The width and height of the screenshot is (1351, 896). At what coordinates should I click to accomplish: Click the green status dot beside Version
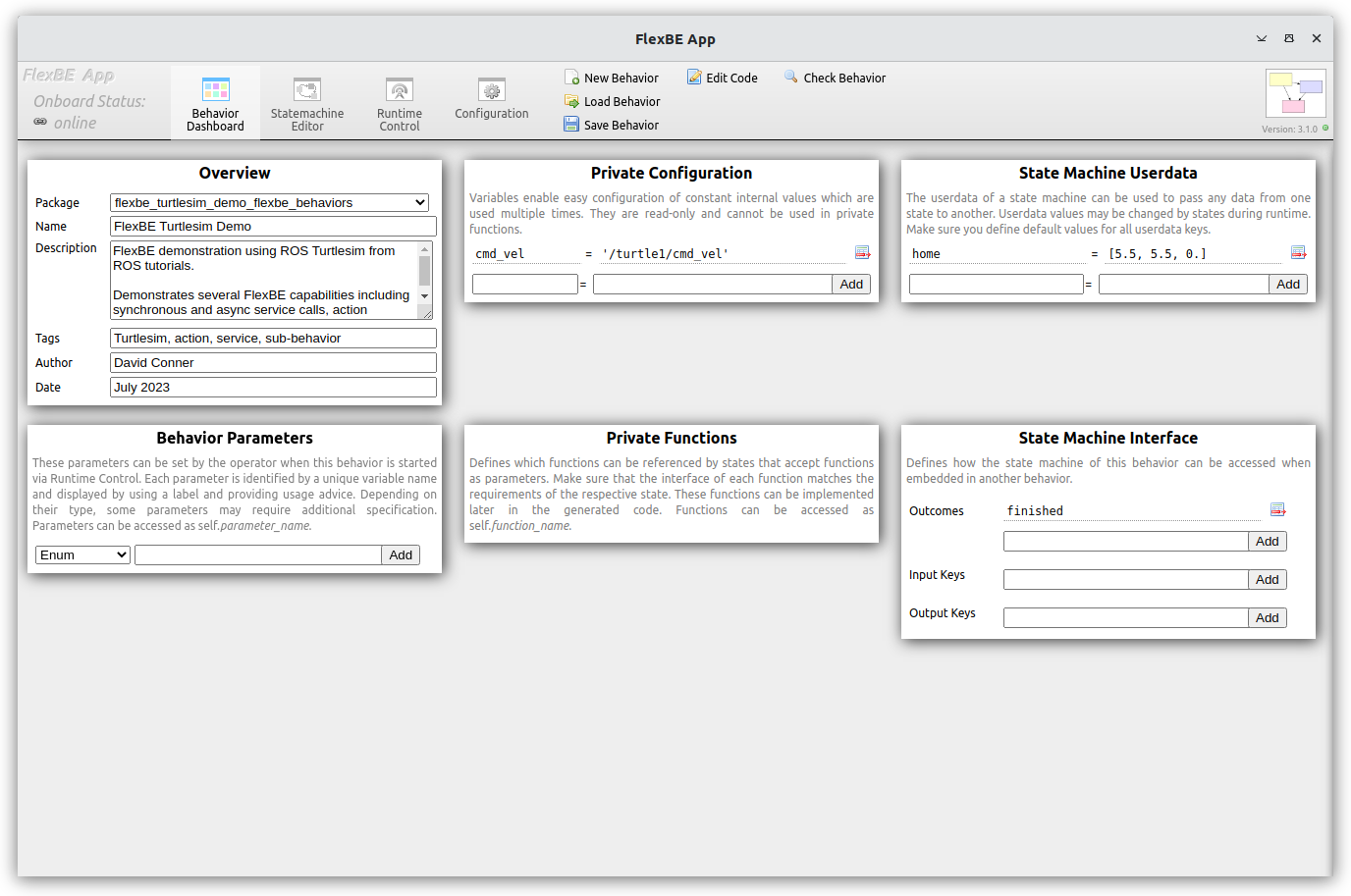[1325, 128]
